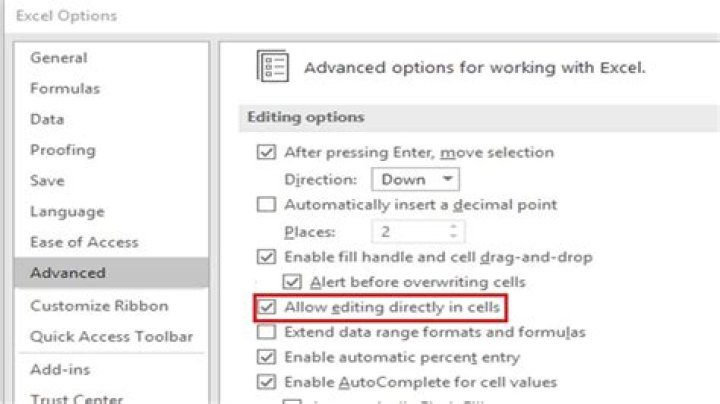The height and width of the screenshot is (404, 720).
Task: Toggle After pressing Enter, move selection checkbox
Action: [266, 153]
